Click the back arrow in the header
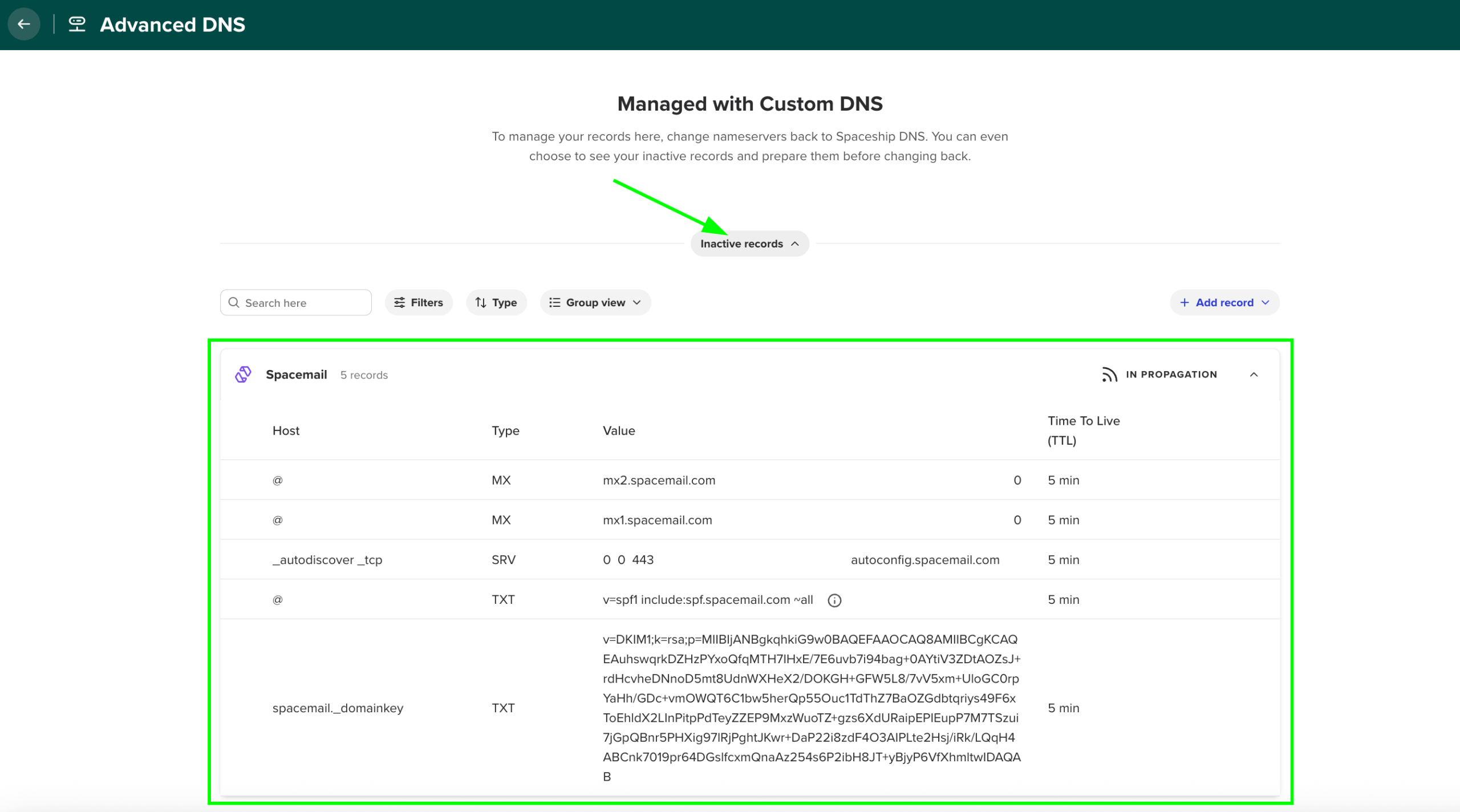The width and height of the screenshot is (1460, 812). pos(24,24)
